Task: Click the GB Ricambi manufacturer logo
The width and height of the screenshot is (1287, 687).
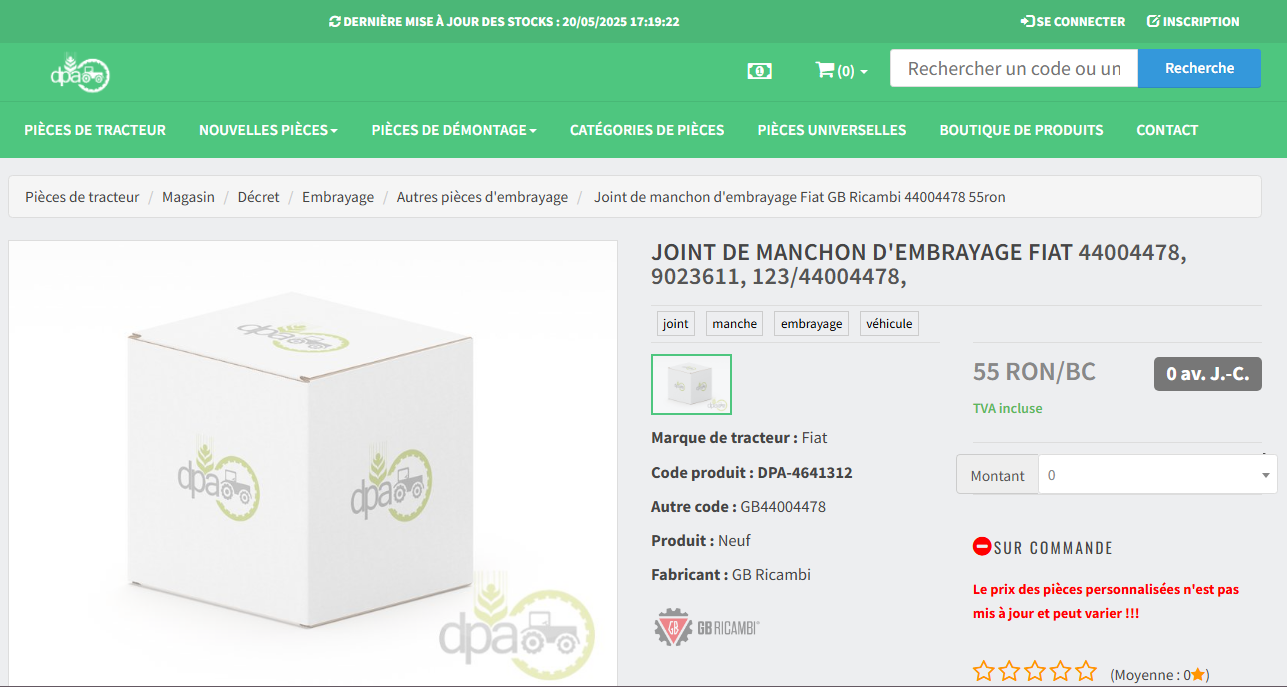Action: (707, 628)
